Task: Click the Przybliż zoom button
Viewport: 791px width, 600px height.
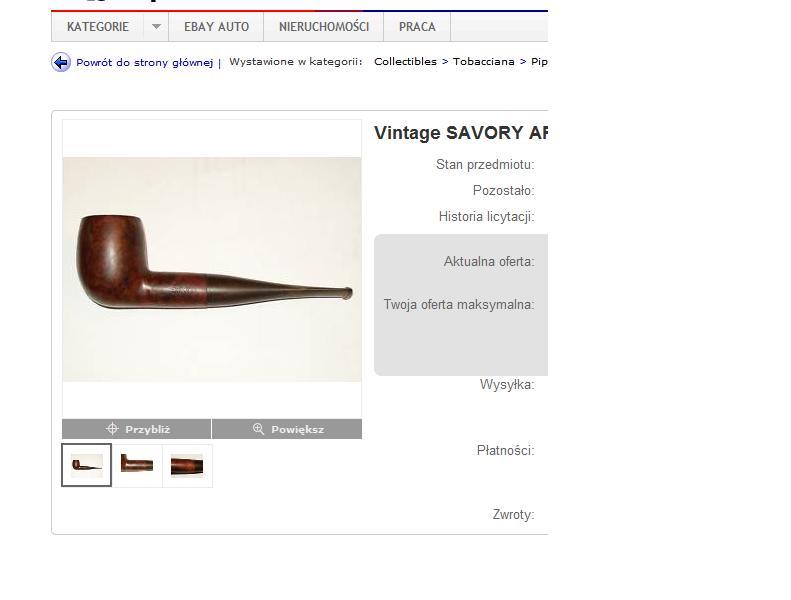Action: coord(137,429)
